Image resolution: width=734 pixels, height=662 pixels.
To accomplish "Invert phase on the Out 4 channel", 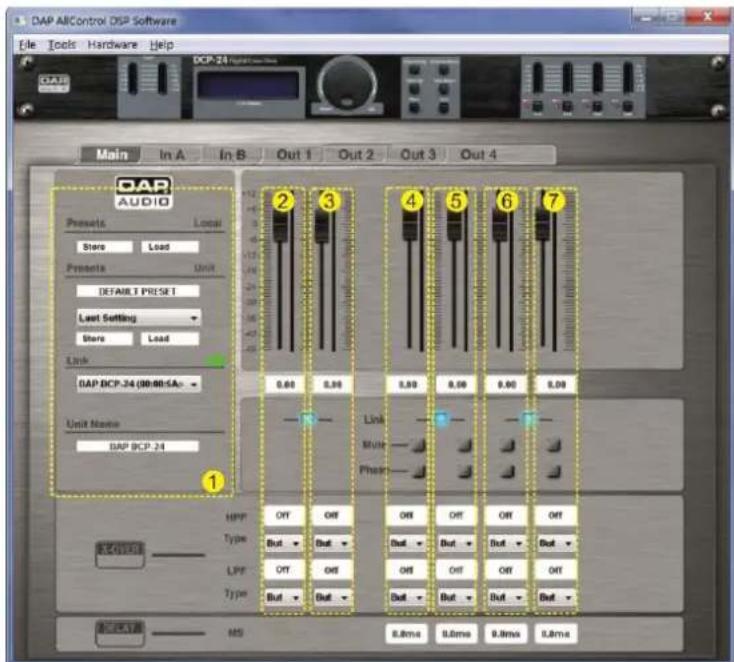I will click(x=554, y=471).
